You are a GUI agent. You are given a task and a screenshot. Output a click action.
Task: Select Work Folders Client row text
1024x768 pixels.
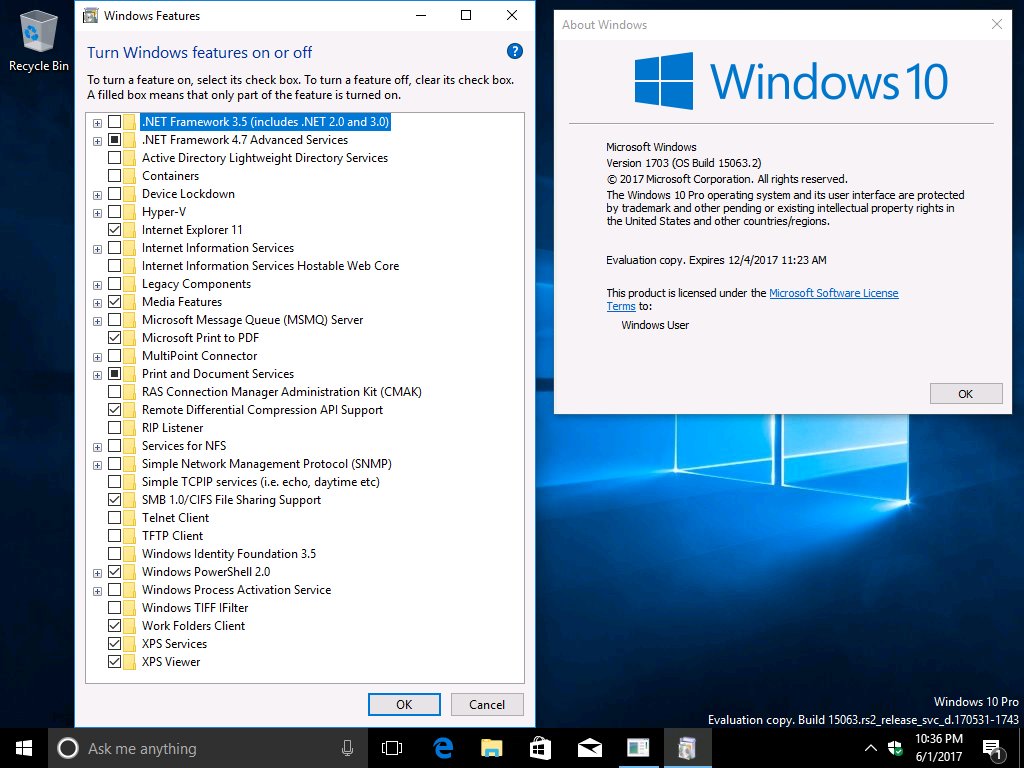(x=193, y=626)
